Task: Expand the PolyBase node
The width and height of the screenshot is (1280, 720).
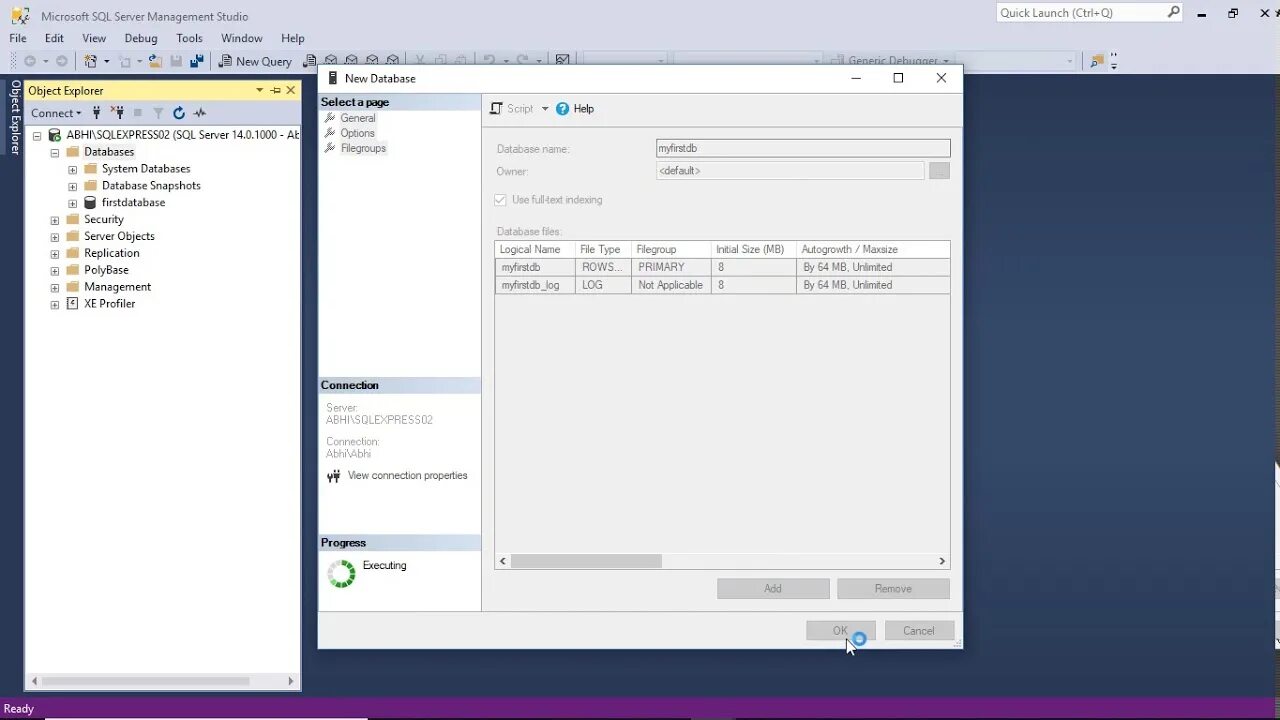Action: [55, 270]
